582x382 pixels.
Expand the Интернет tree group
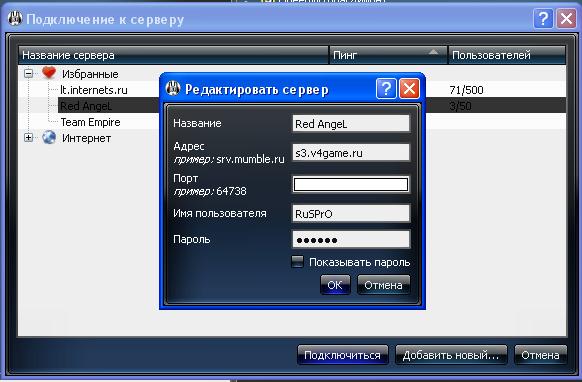(x=28, y=138)
